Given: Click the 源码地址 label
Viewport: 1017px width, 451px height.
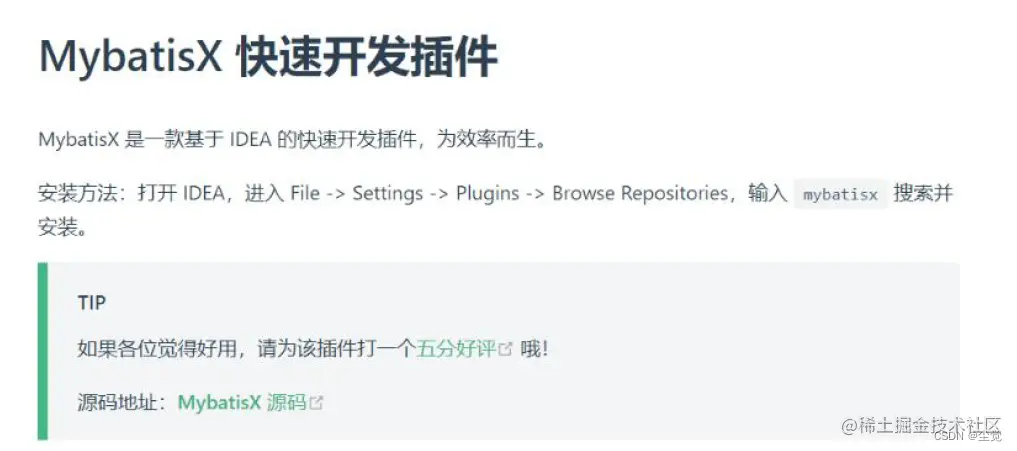Looking at the screenshot, I should coord(117,402).
